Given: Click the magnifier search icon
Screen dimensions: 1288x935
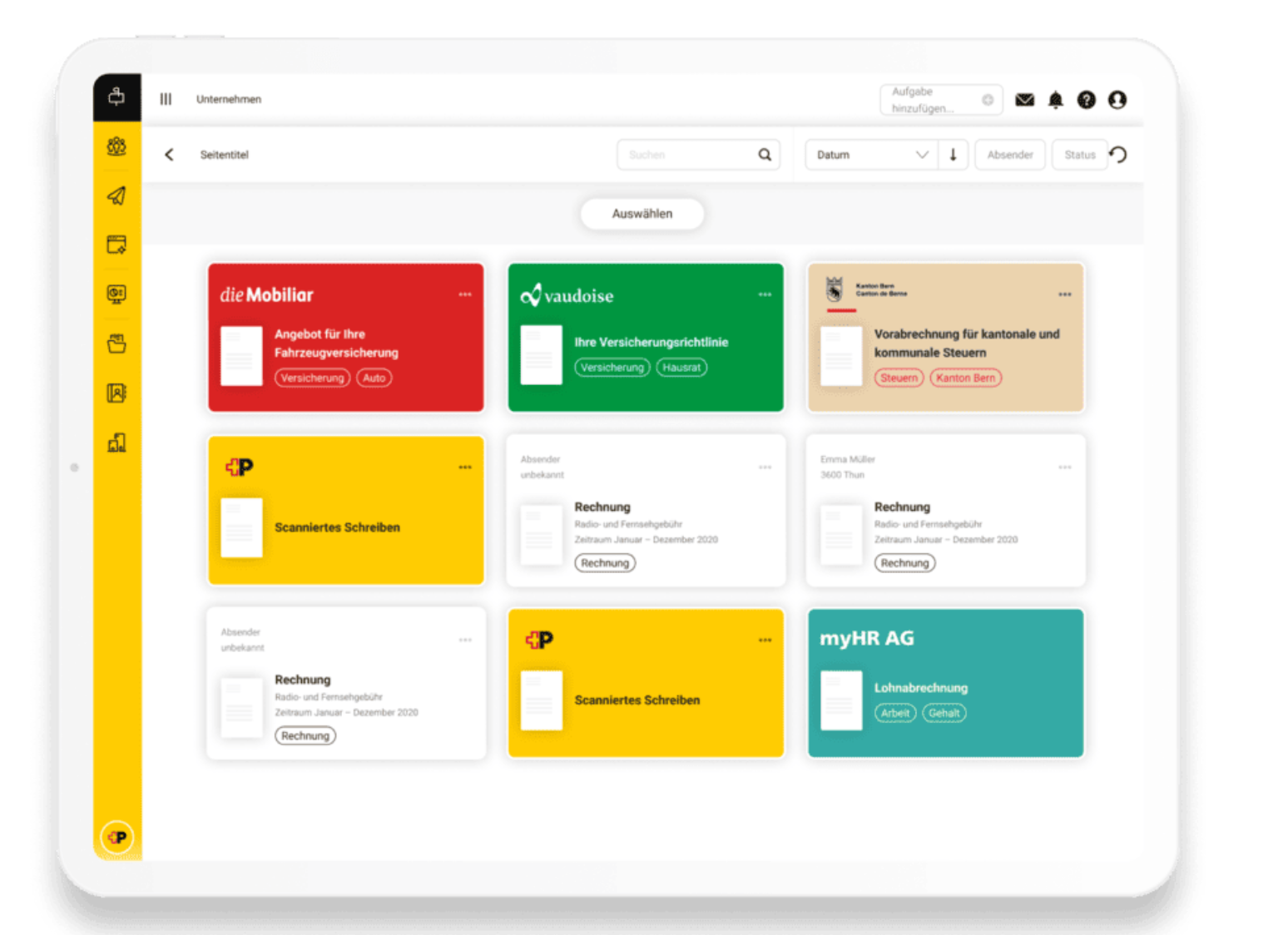Looking at the screenshot, I should (x=765, y=155).
